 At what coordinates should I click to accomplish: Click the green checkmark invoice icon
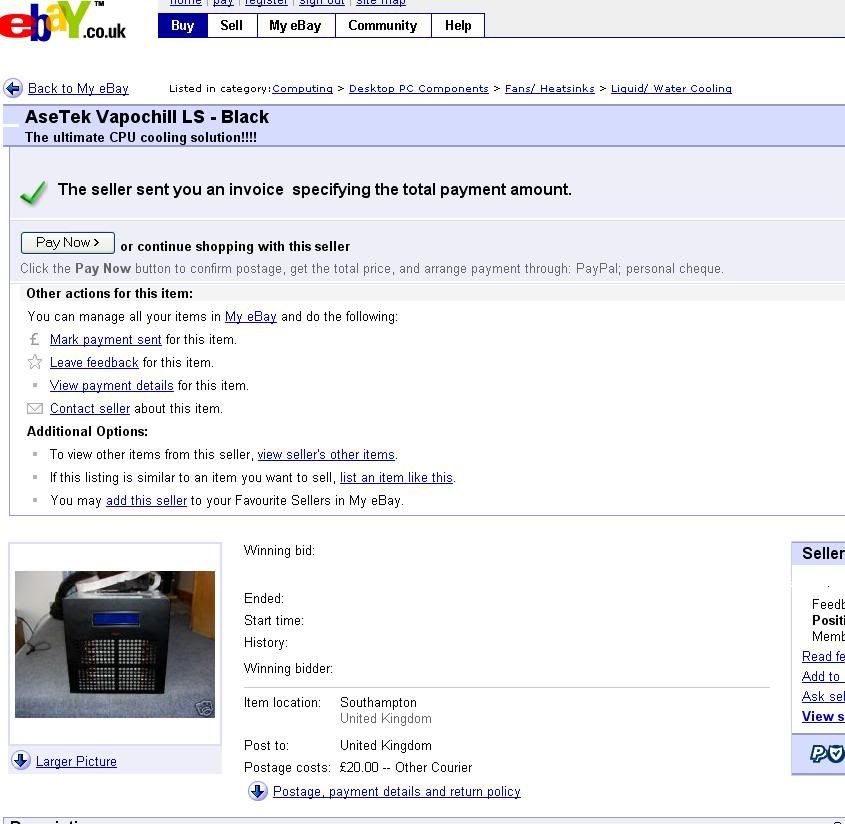point(33,192)
